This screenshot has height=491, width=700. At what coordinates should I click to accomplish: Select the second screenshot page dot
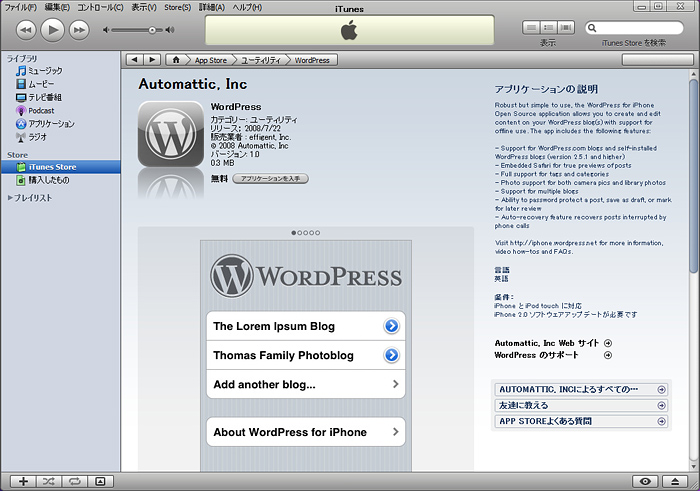pyautogui.click(x=300, y=233)
